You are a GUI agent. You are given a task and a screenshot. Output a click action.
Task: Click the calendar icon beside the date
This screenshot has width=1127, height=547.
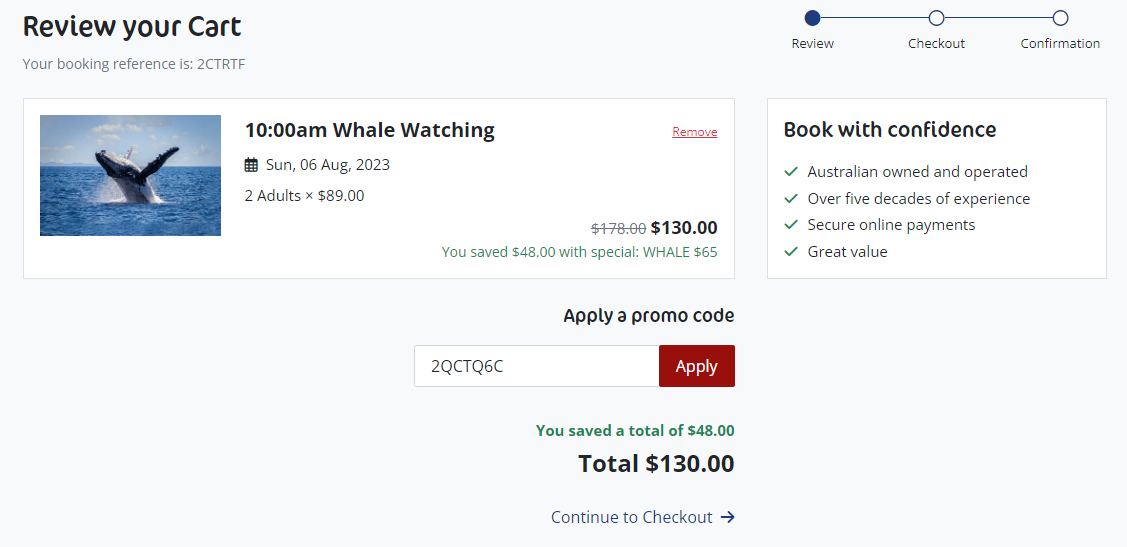pyautogui.click(x=251, y=165)
